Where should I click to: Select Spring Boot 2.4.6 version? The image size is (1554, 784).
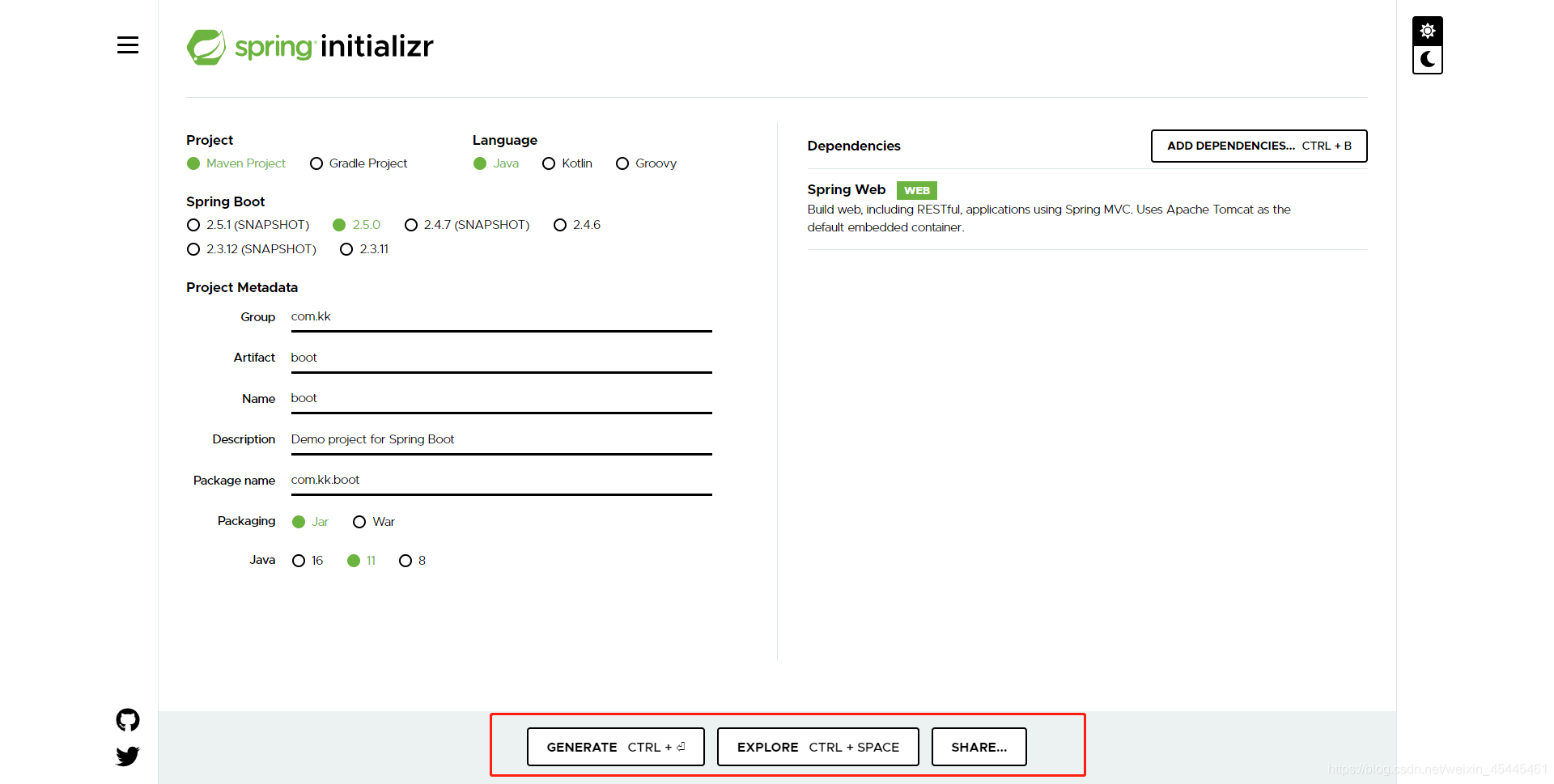coord(577,225)
